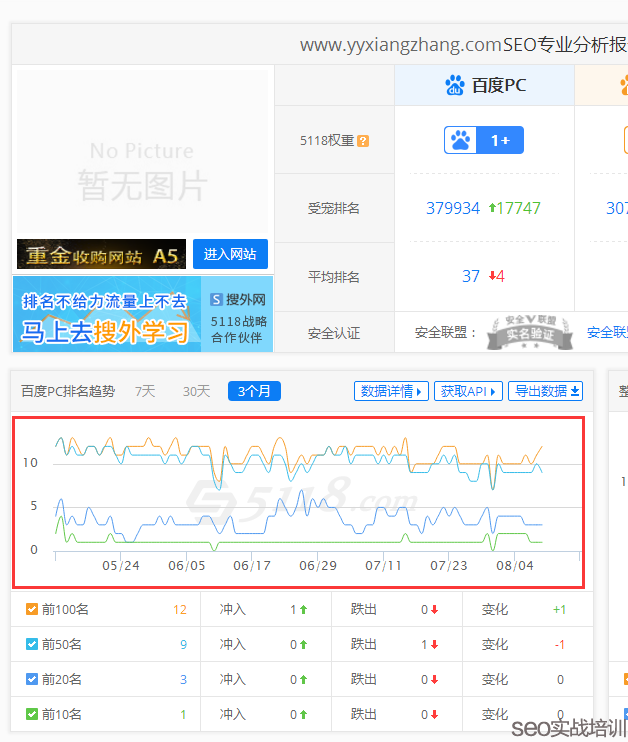Click the green up arrow beside 17747
The height and width of the screenshot is (742, 628).
[x=492, y=207]
